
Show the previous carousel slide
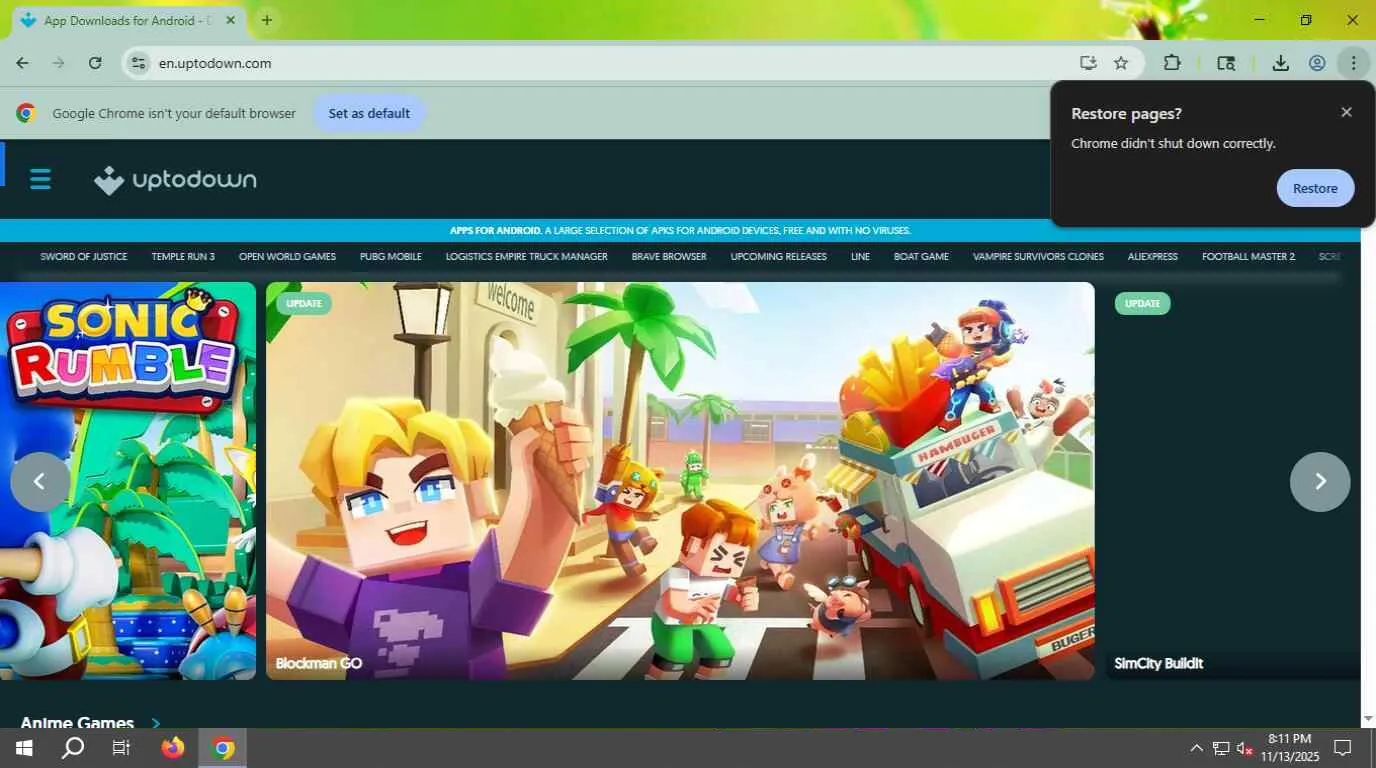click(40, 482)
